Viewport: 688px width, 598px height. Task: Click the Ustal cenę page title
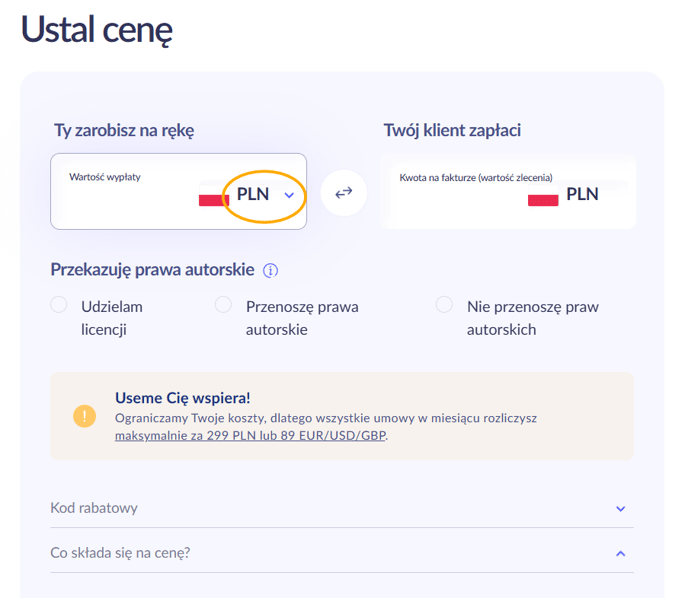[97, 30]
